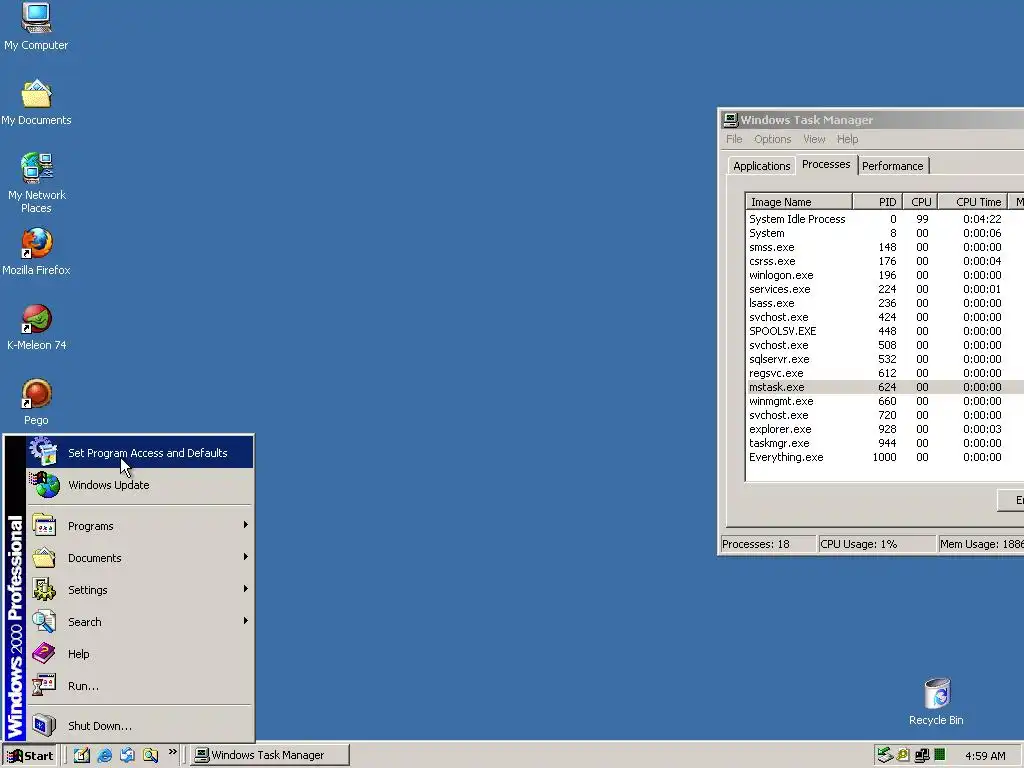
Task: Click the green CPU usage tray icon
Action: [x=940, y=755]
